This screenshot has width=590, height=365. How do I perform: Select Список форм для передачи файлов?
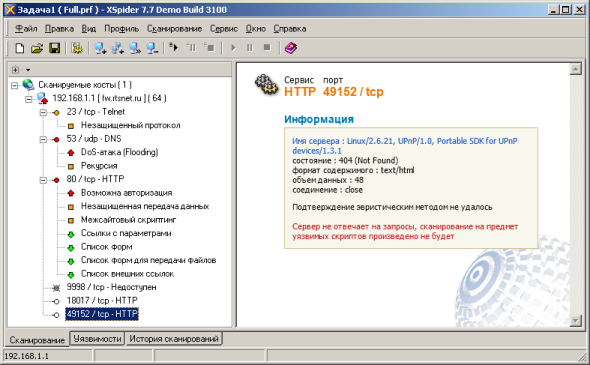click(x=148, y=260)
